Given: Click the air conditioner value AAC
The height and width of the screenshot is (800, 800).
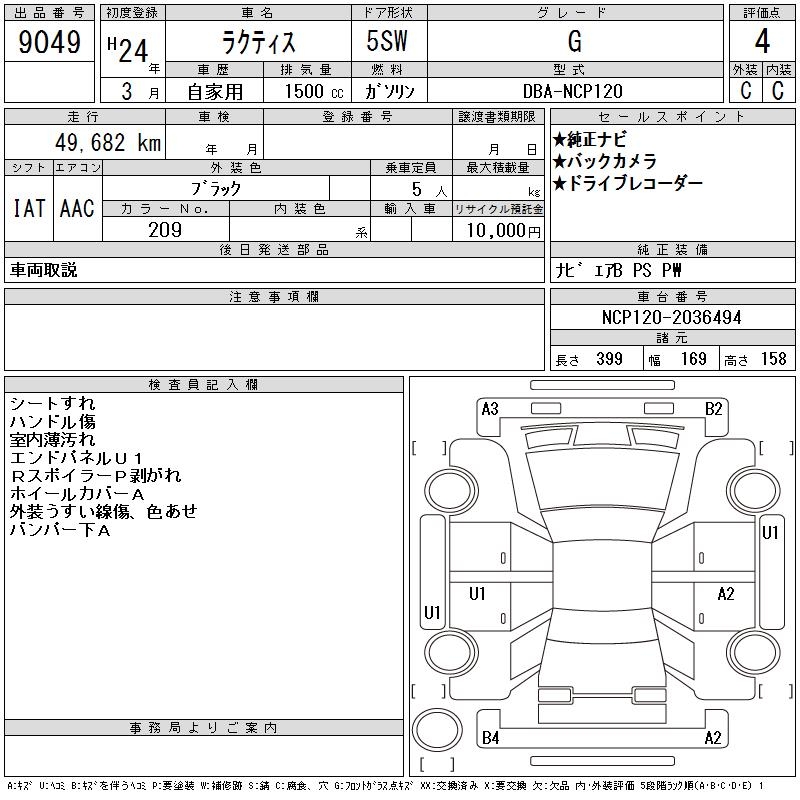Looking at the screenshot, I should (x=78, y=209).
